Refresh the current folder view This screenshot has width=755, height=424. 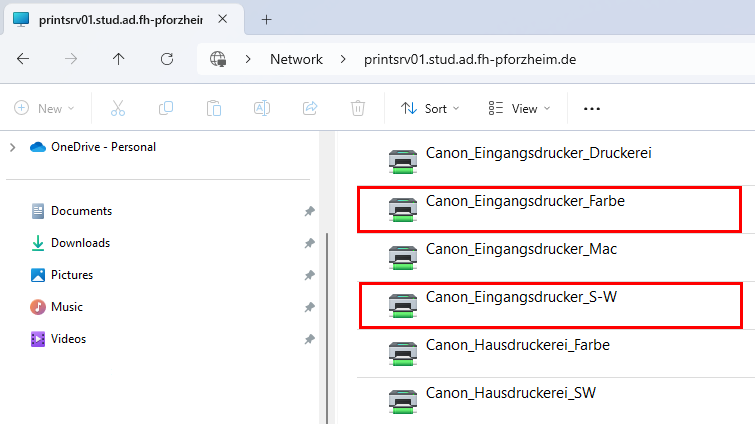coord(167,59)
